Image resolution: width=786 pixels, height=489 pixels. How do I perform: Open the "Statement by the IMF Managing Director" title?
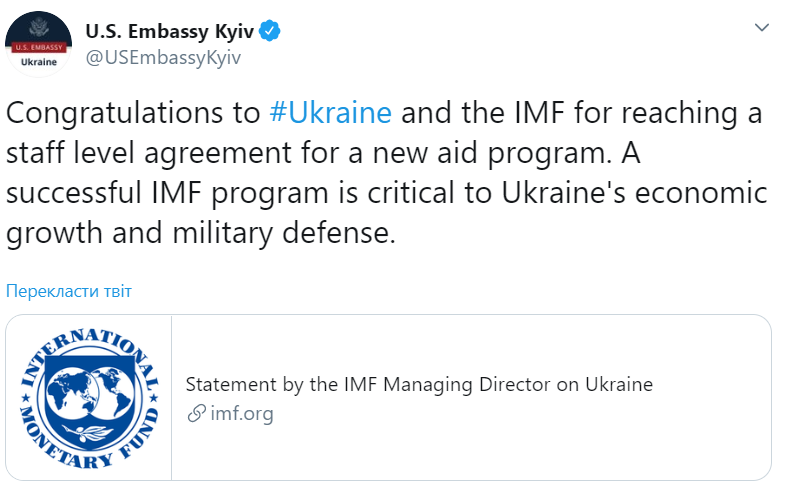[419, 384]
